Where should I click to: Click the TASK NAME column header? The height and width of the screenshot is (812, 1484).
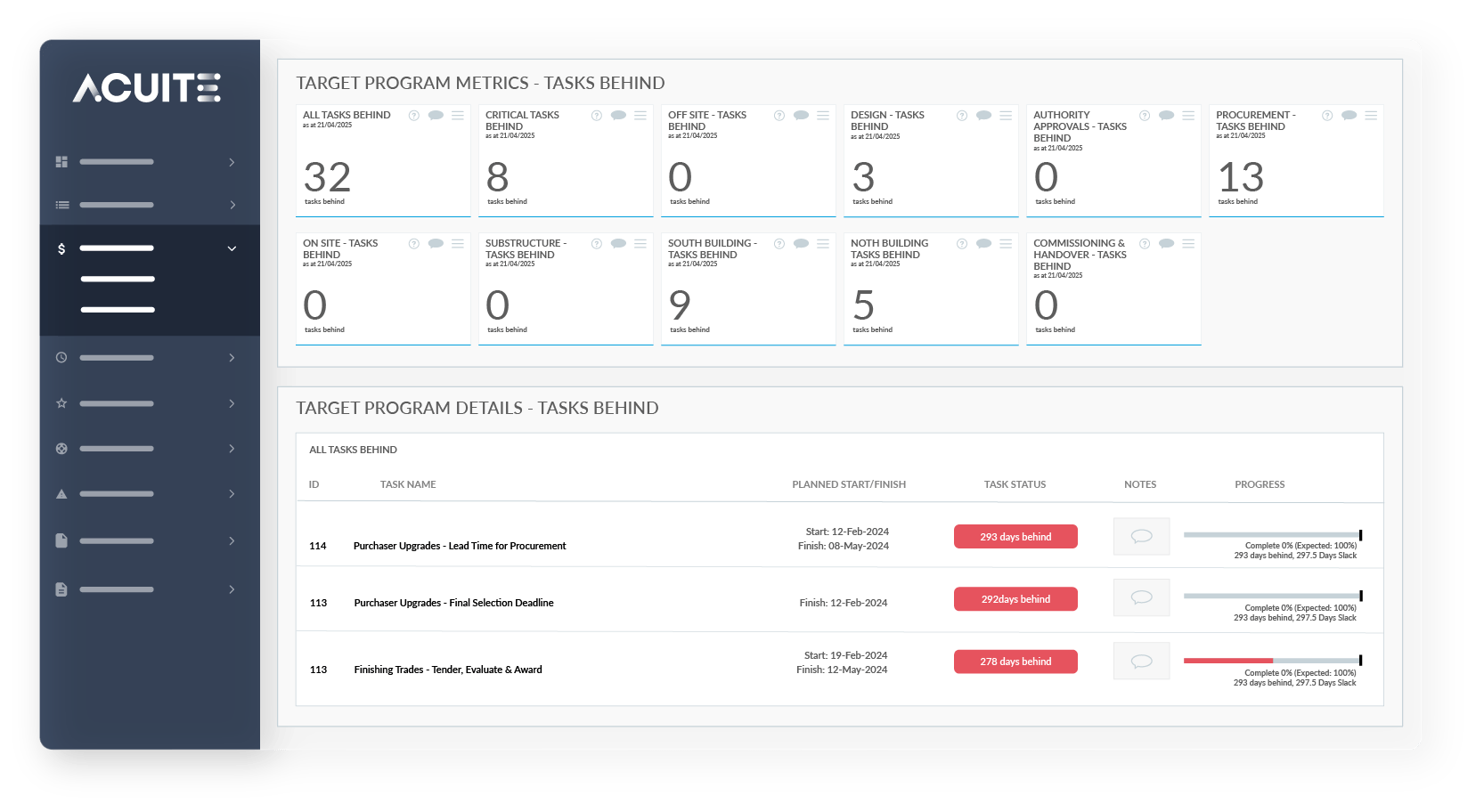[408, 484]
